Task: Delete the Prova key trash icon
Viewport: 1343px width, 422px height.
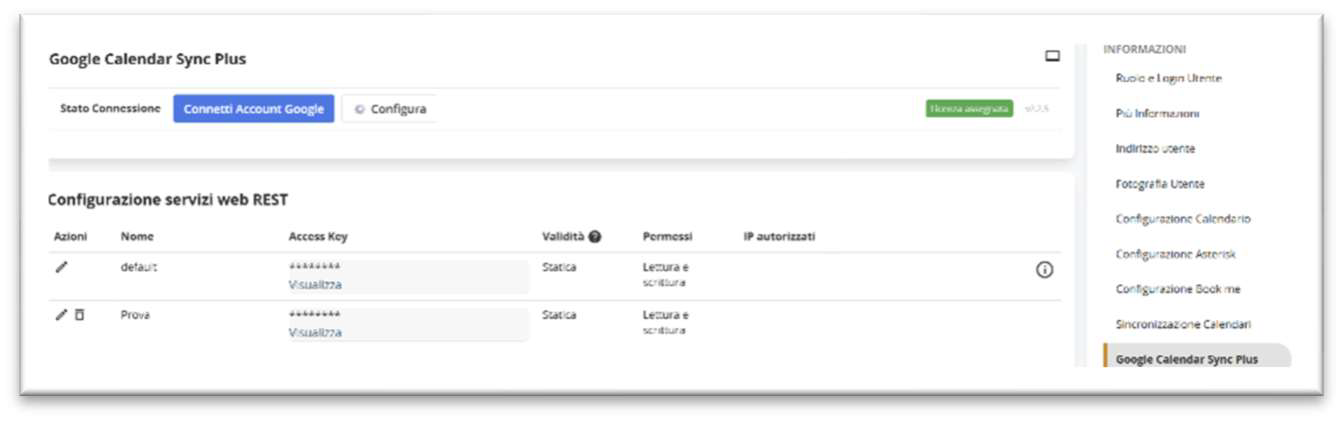Action: [x=79, y=315]
